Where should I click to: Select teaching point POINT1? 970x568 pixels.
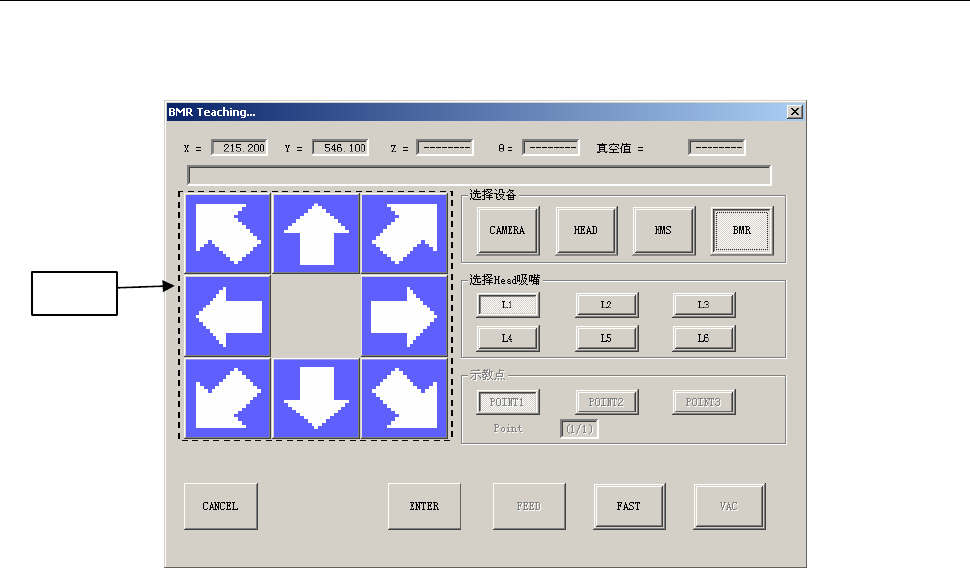point(508,402)
